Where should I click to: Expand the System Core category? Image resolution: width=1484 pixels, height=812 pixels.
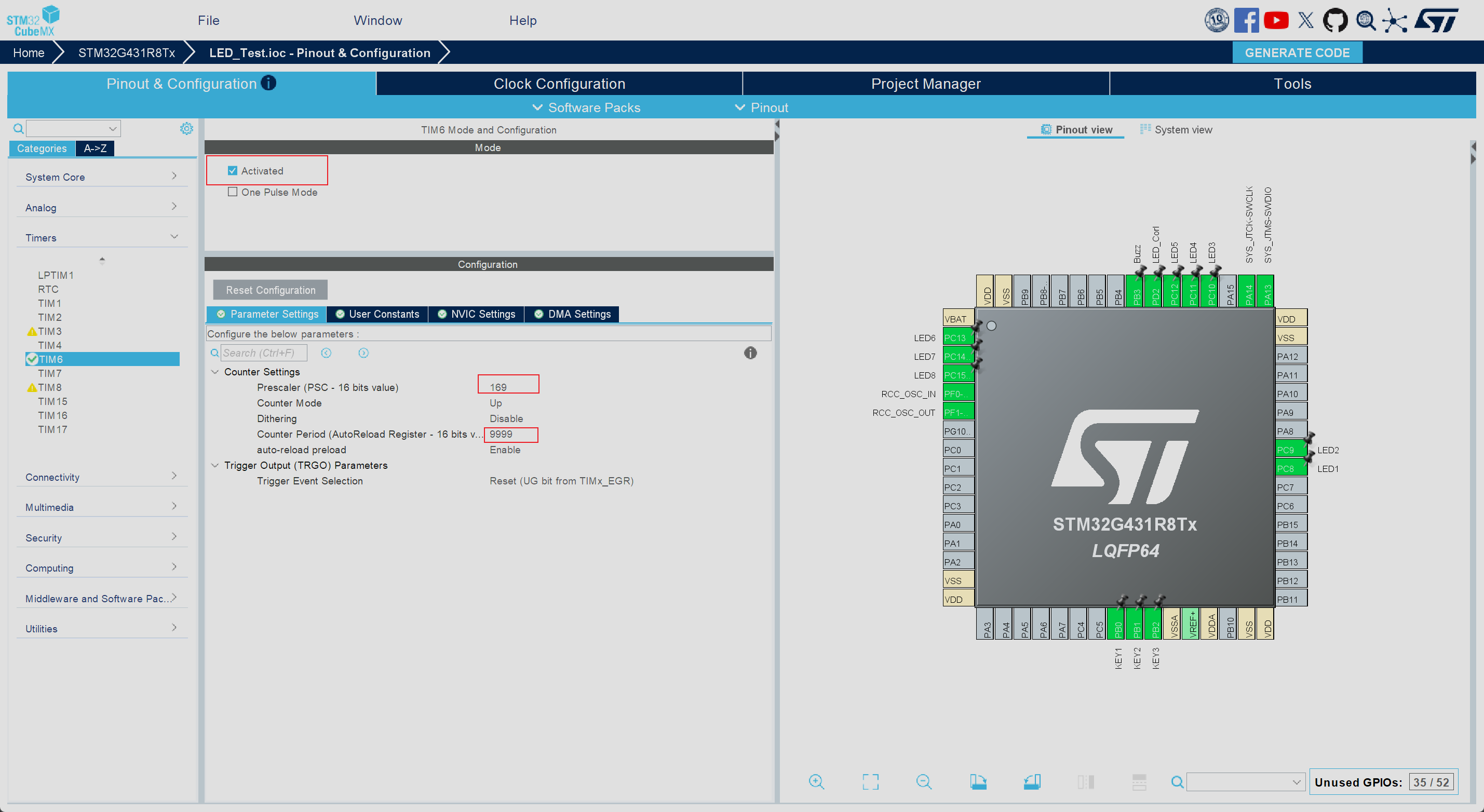click(x=100, y=177)
